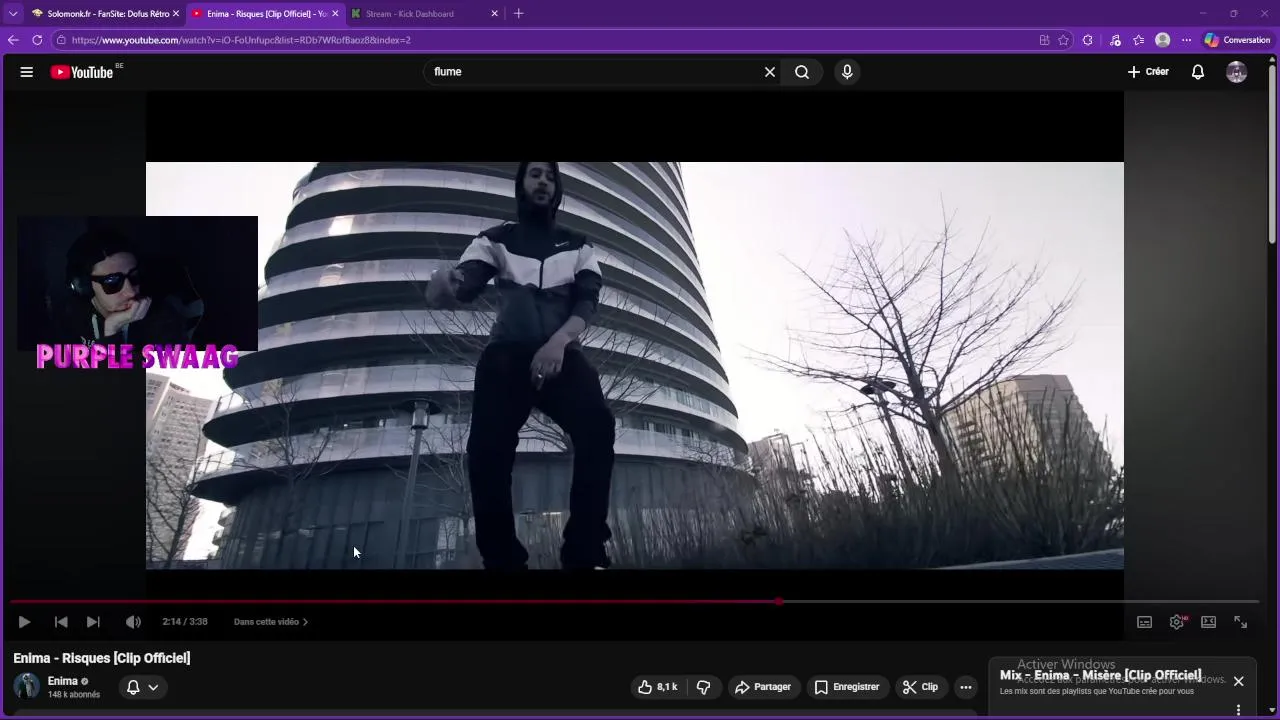Click the channel notification bell for Enima
Viewport: 1280px width, 720px height.
[133, 687]
